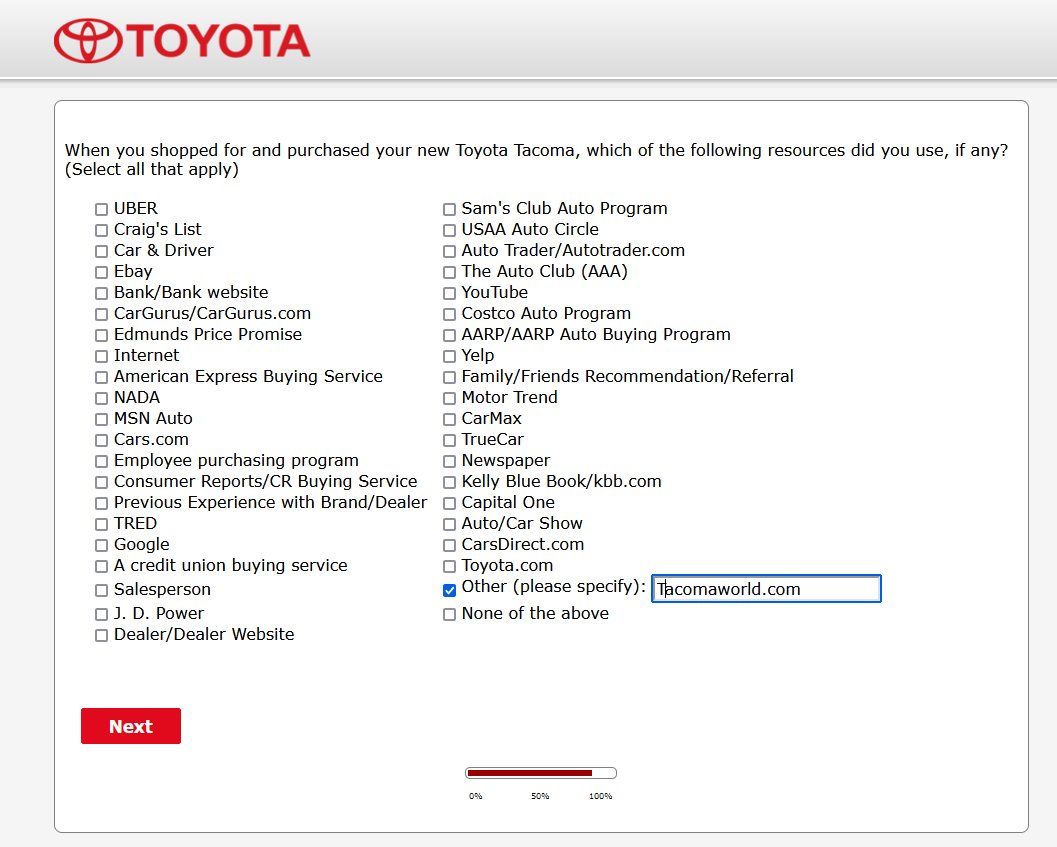This screenshot has width=1057, height=847.
Task: Check AARP/AARP Auto Buying Program
Action: point(449,335)
